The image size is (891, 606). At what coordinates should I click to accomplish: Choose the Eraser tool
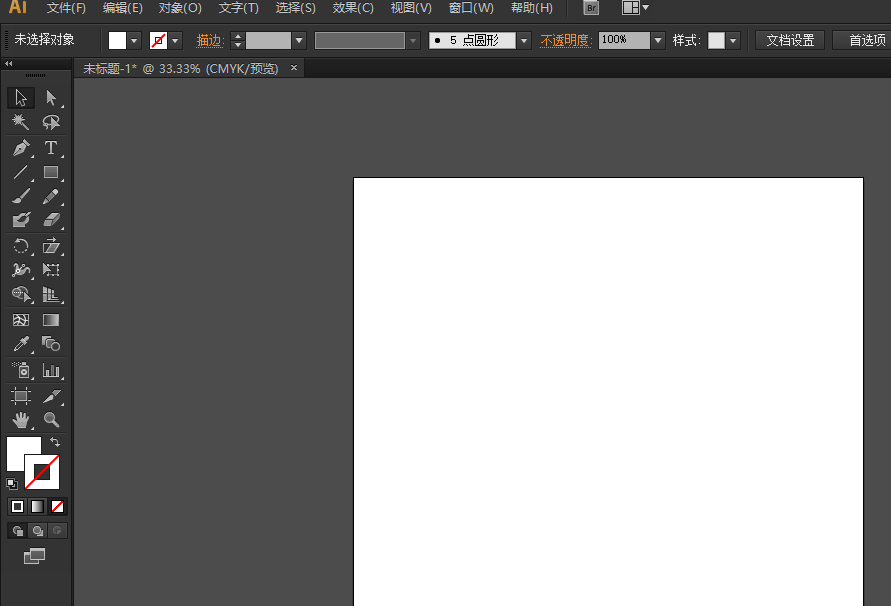coord(51,219)
